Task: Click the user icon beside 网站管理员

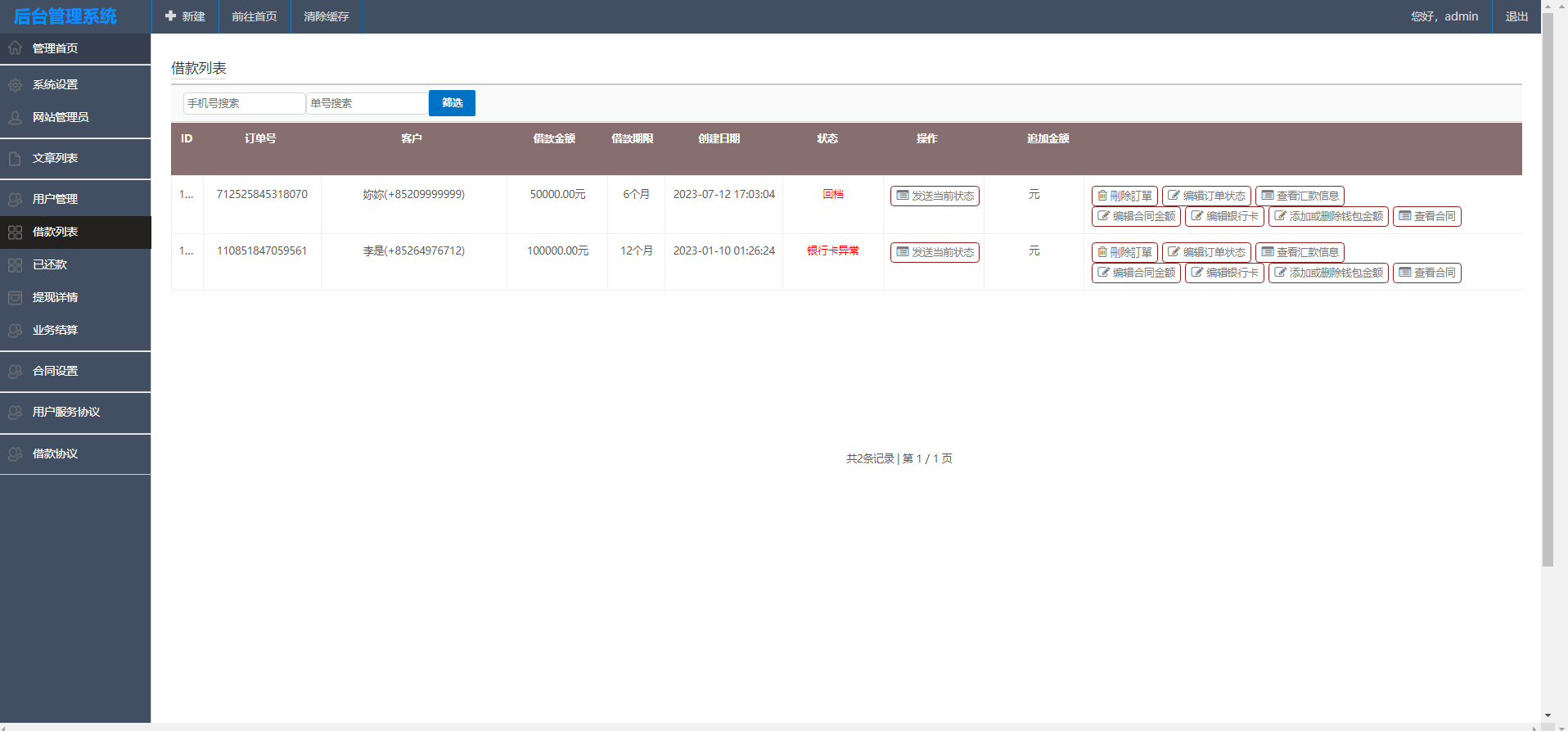Action: click(16, 118)
